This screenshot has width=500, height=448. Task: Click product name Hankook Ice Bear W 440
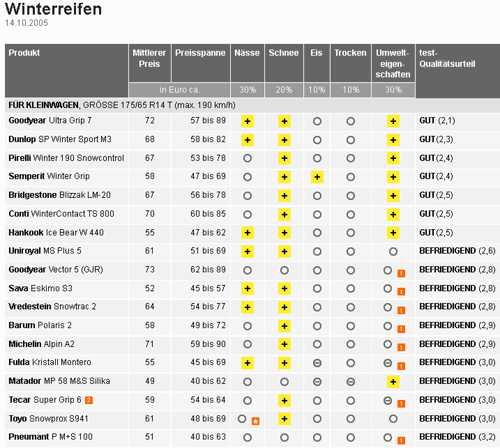click(x=56, y=232)
